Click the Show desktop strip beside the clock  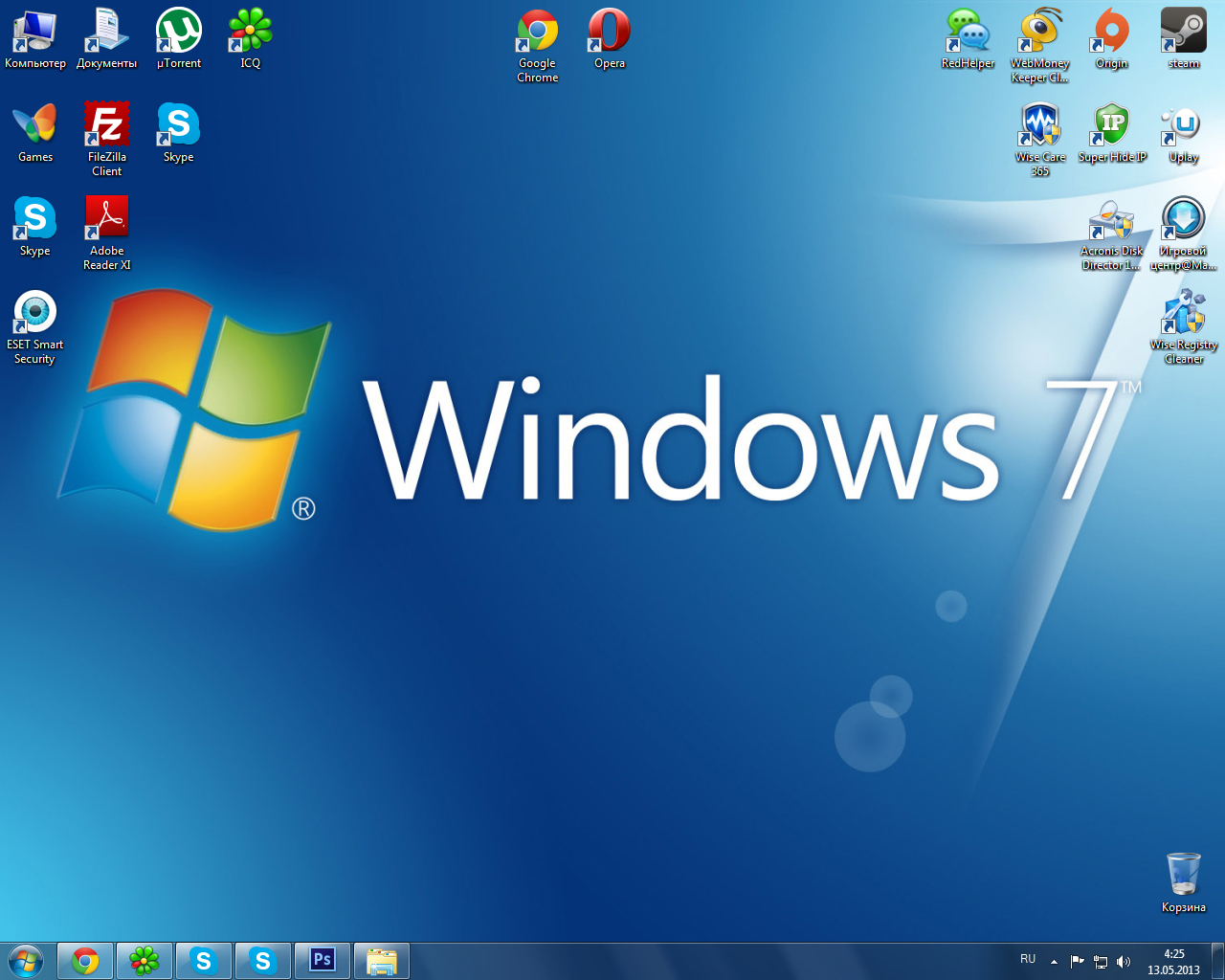pyautogui.click(x=1217, y=961)
